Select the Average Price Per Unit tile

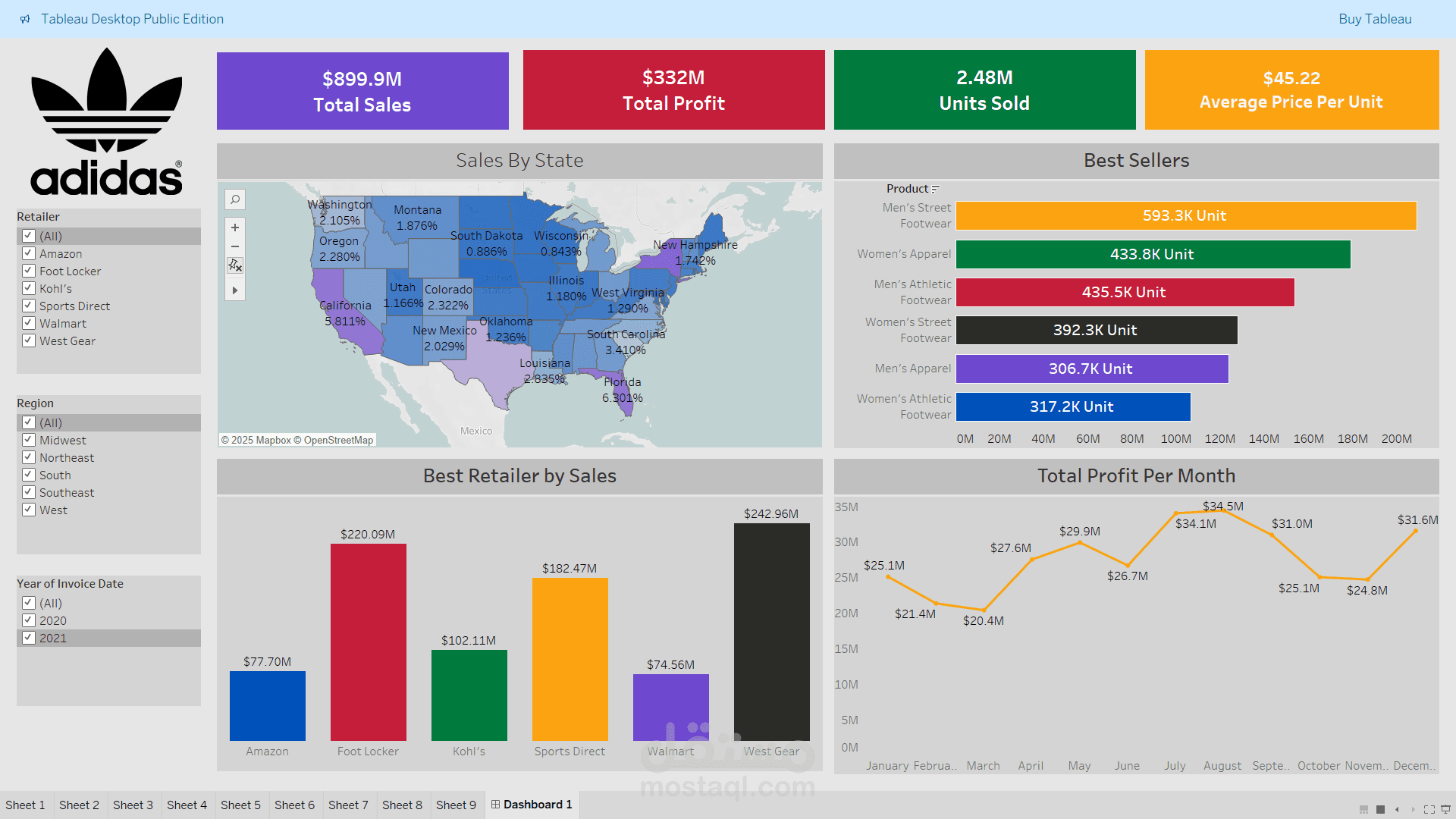pos(1291,90)
